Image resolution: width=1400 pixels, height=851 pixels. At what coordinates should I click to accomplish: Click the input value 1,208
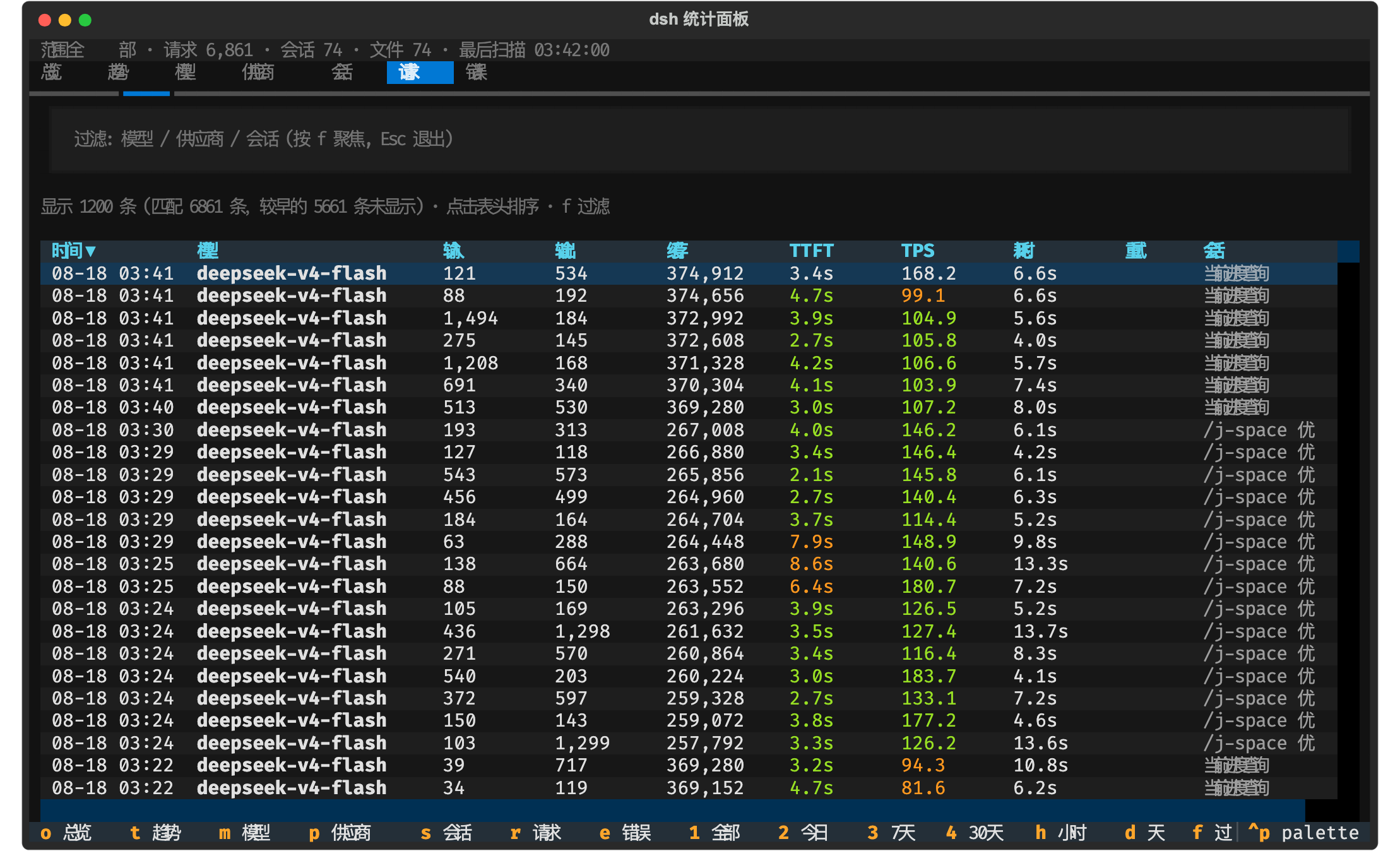point(471,363)
